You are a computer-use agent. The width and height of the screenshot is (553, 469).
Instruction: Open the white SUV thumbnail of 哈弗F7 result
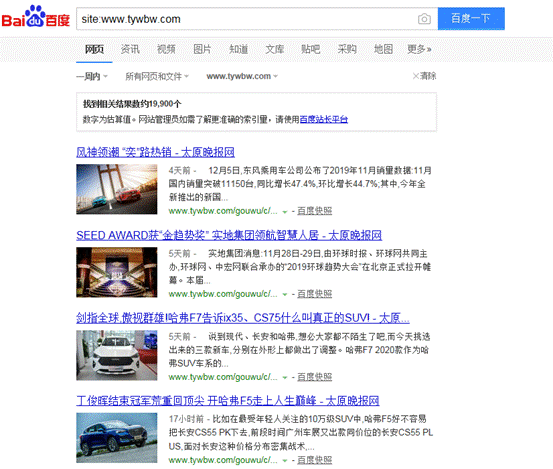117,355
